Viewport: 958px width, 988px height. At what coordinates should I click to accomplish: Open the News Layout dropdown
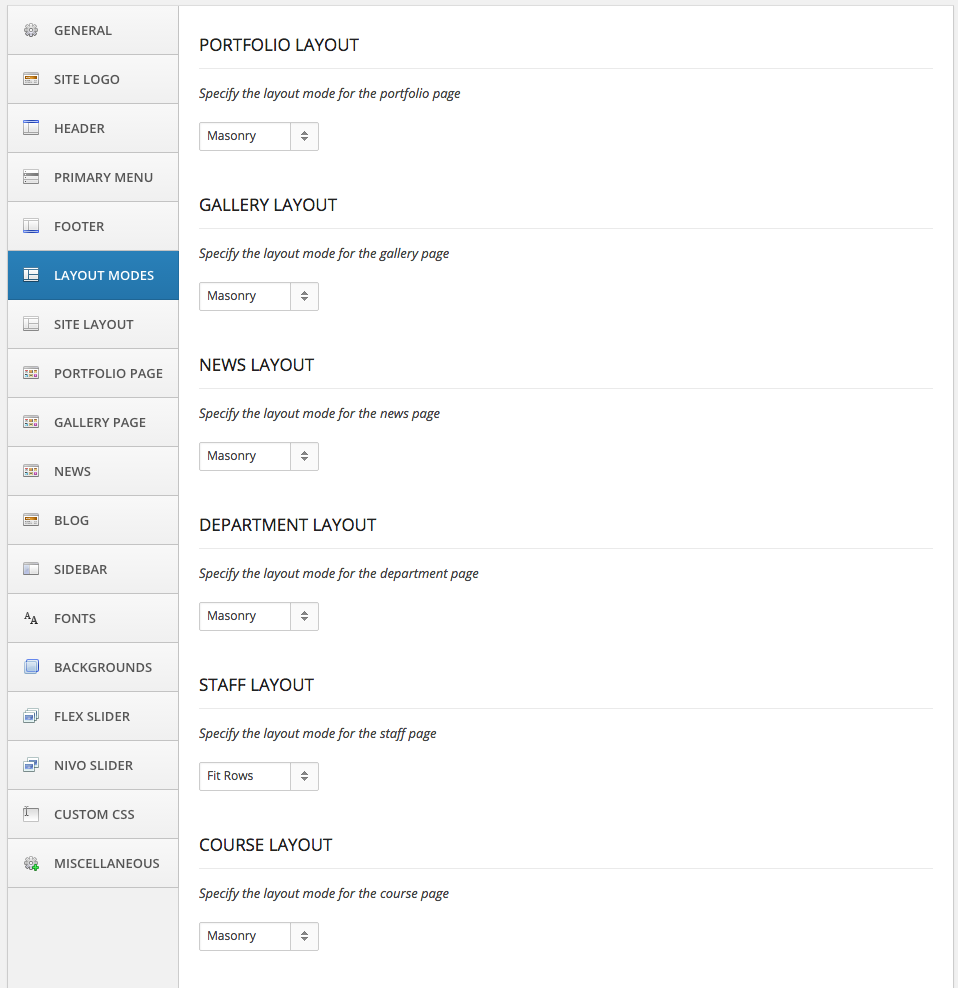(x=258, y=456)
